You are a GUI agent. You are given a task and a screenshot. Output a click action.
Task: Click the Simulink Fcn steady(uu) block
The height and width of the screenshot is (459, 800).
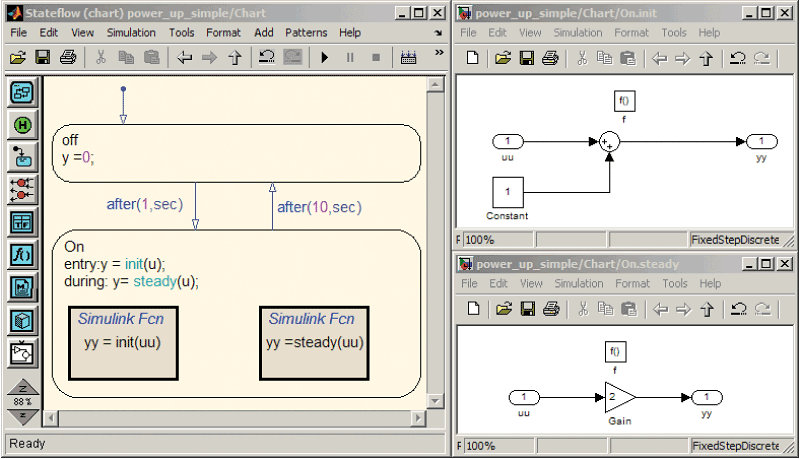313,341
